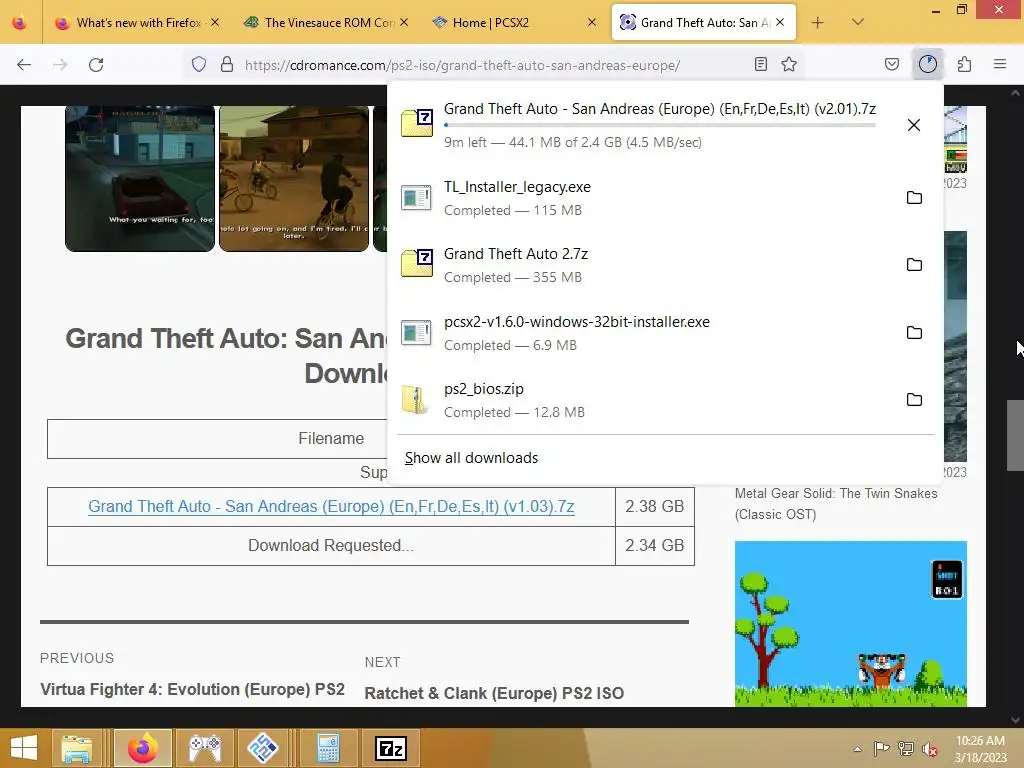The image size is (1024, 768).
Task: Open a new tab with plus button
Action: pos(817,23)
